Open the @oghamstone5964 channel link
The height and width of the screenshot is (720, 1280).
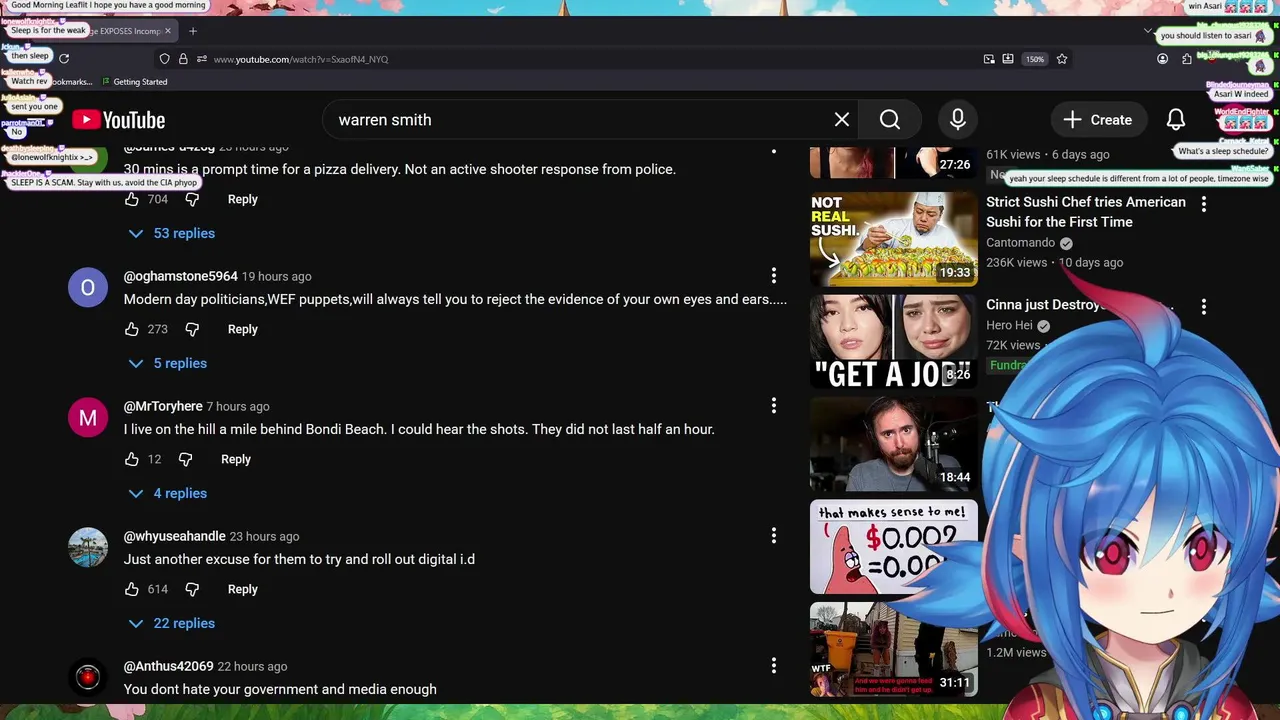pos(181,276)
